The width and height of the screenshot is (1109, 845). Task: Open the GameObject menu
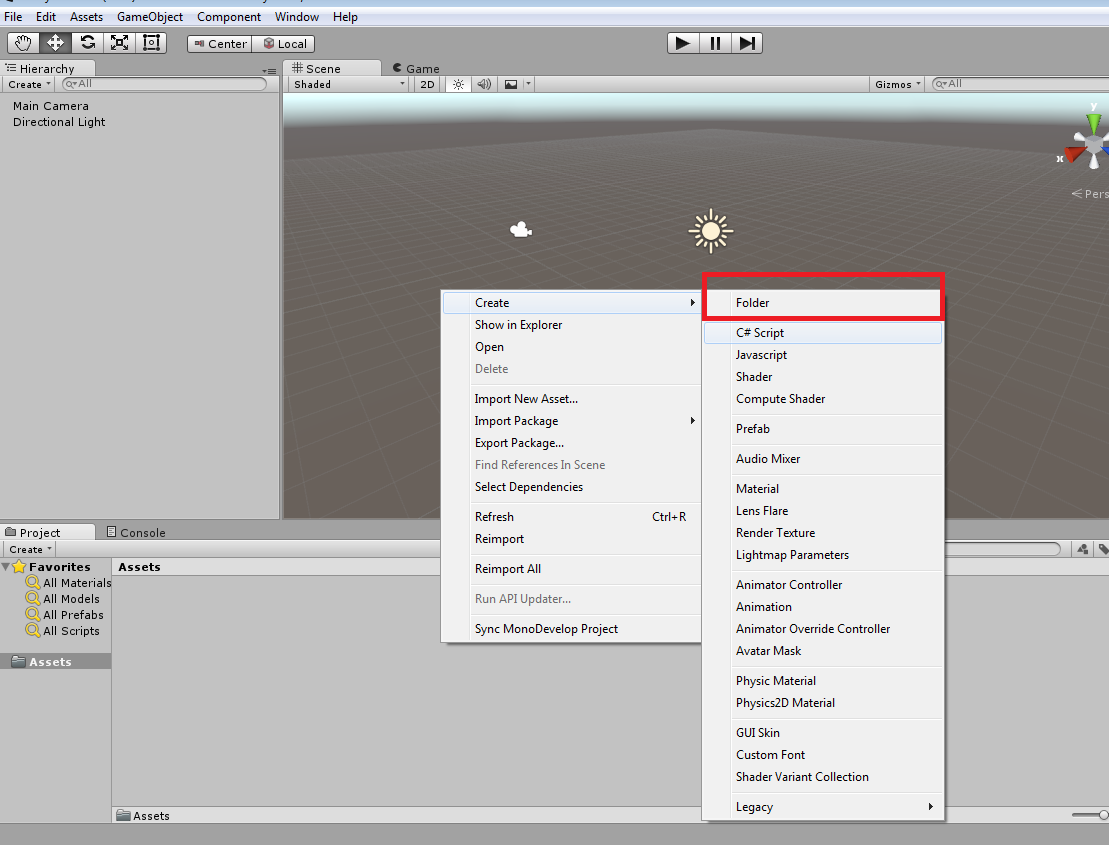(x=150, y=17)
